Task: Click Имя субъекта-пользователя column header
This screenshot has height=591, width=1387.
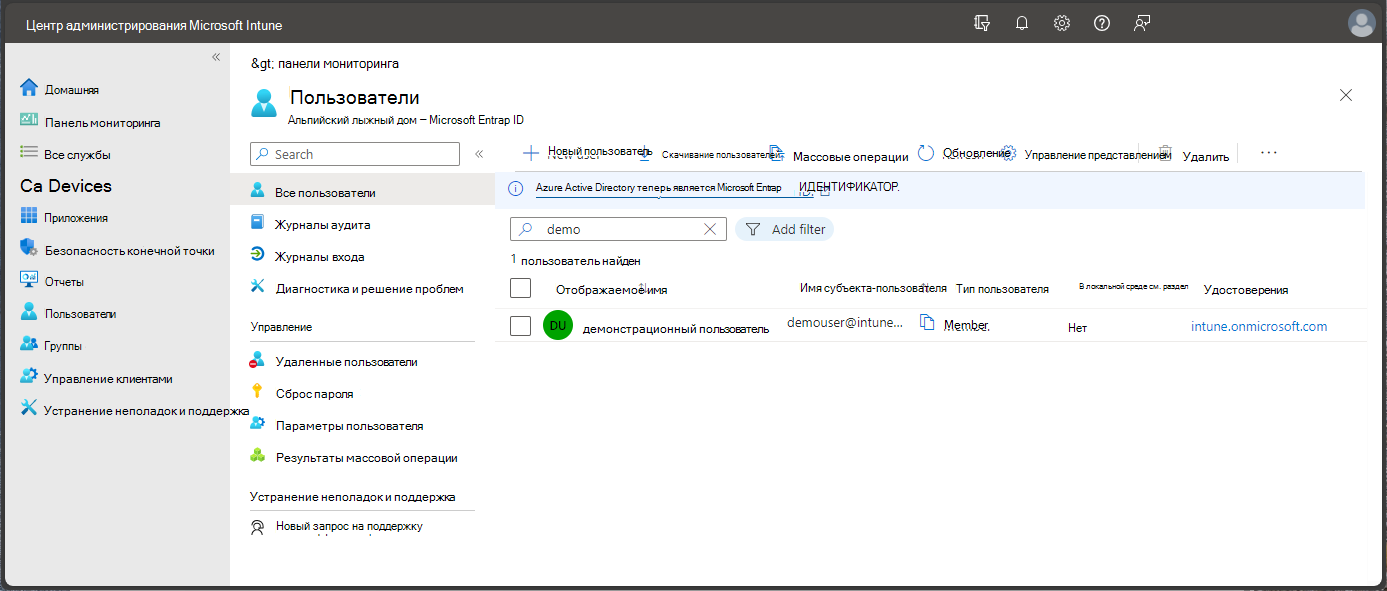Action: tap(873, 288)
